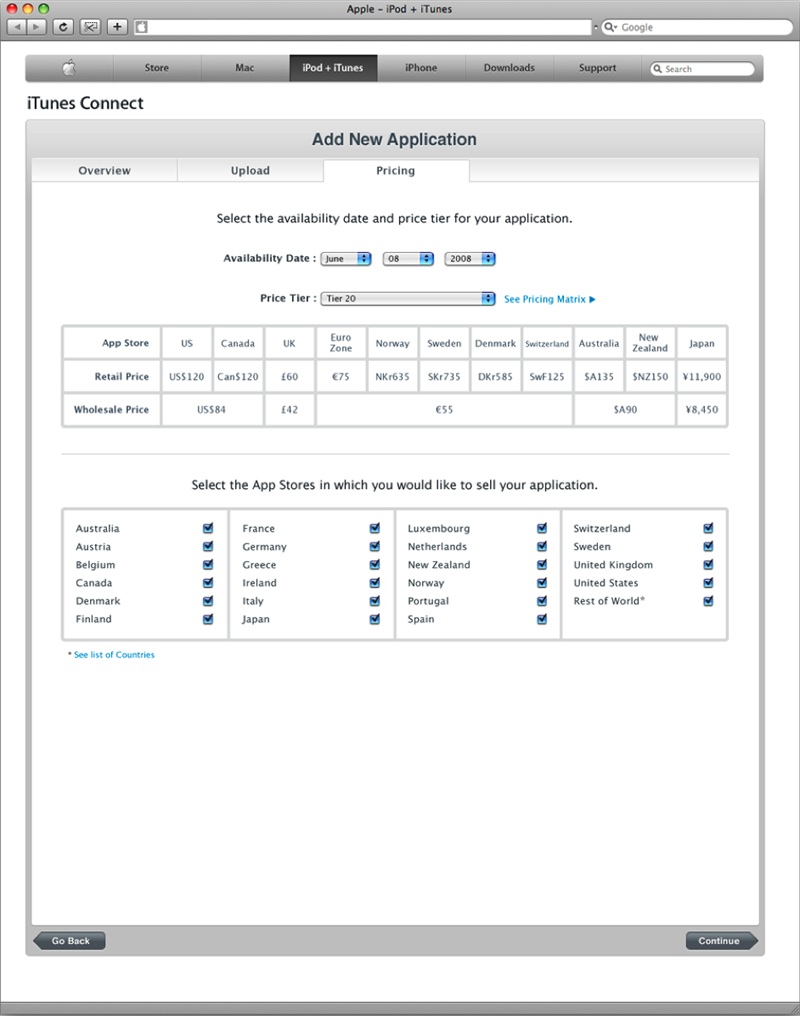Click See Pricing Matrix link
Image resolution: width=800 pixels, height=1016 pixels.
(x=549, y=299)
